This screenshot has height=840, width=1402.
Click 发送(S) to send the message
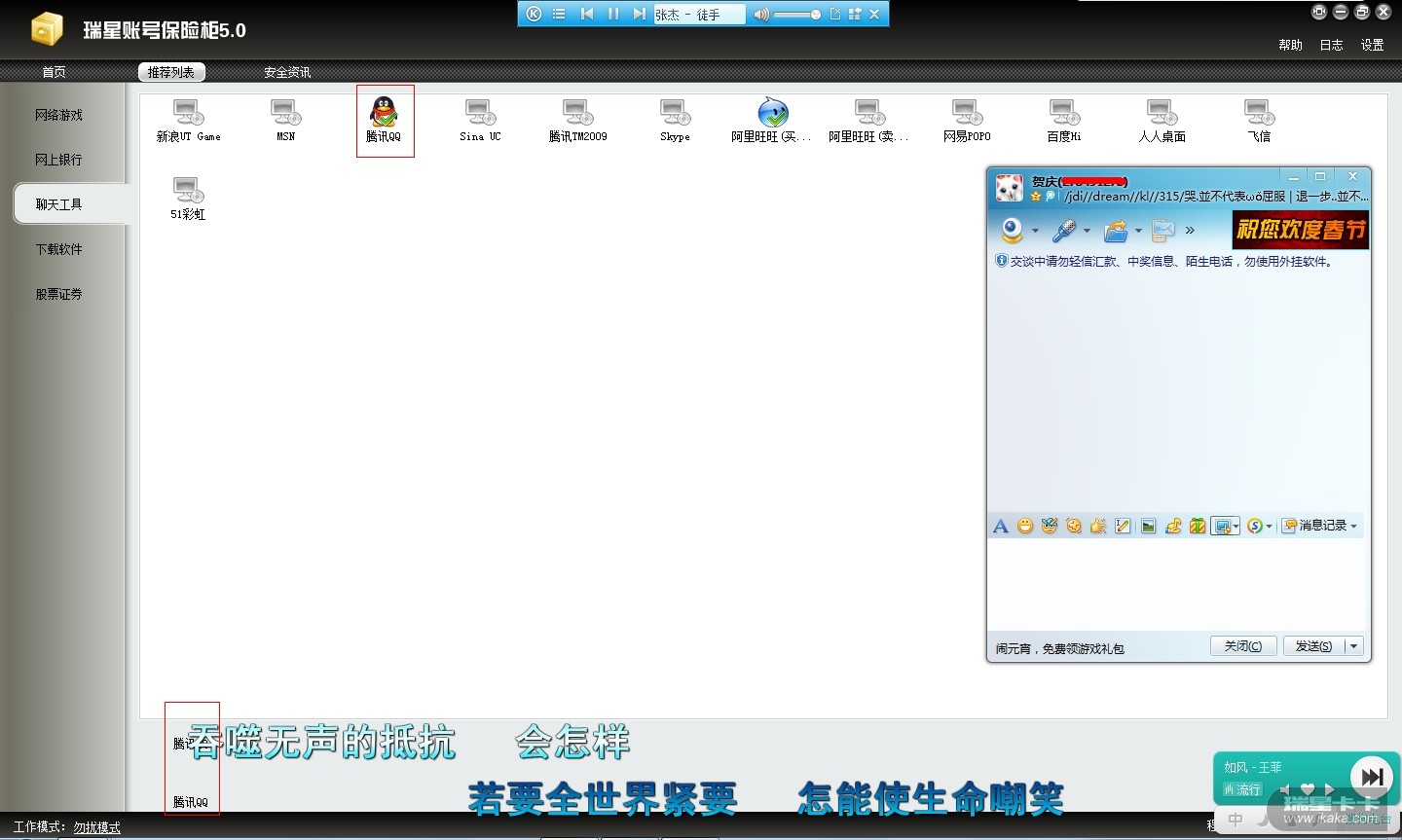[1313, 646]
